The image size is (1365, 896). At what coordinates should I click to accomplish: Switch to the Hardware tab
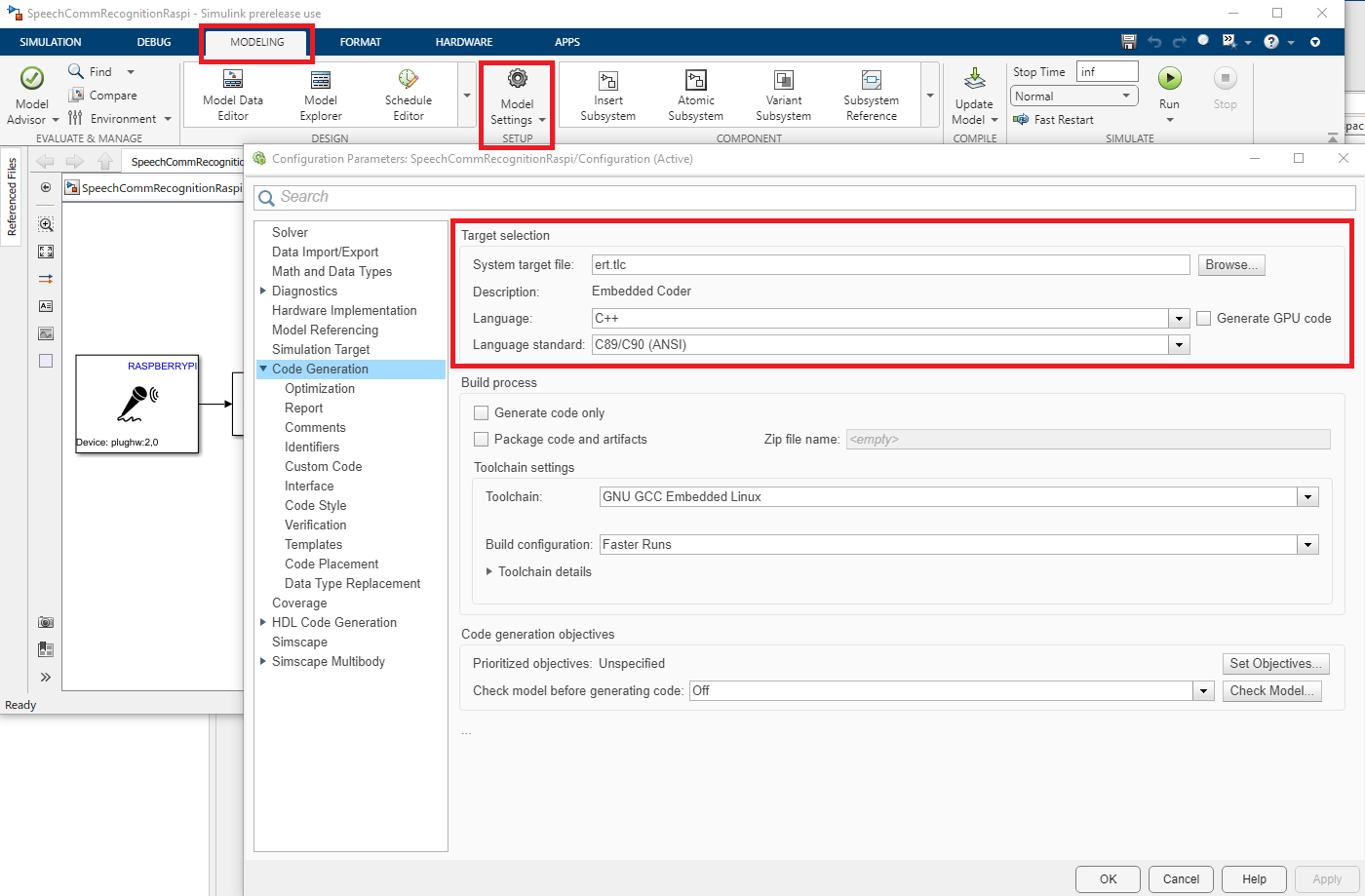tap(463, 42)
